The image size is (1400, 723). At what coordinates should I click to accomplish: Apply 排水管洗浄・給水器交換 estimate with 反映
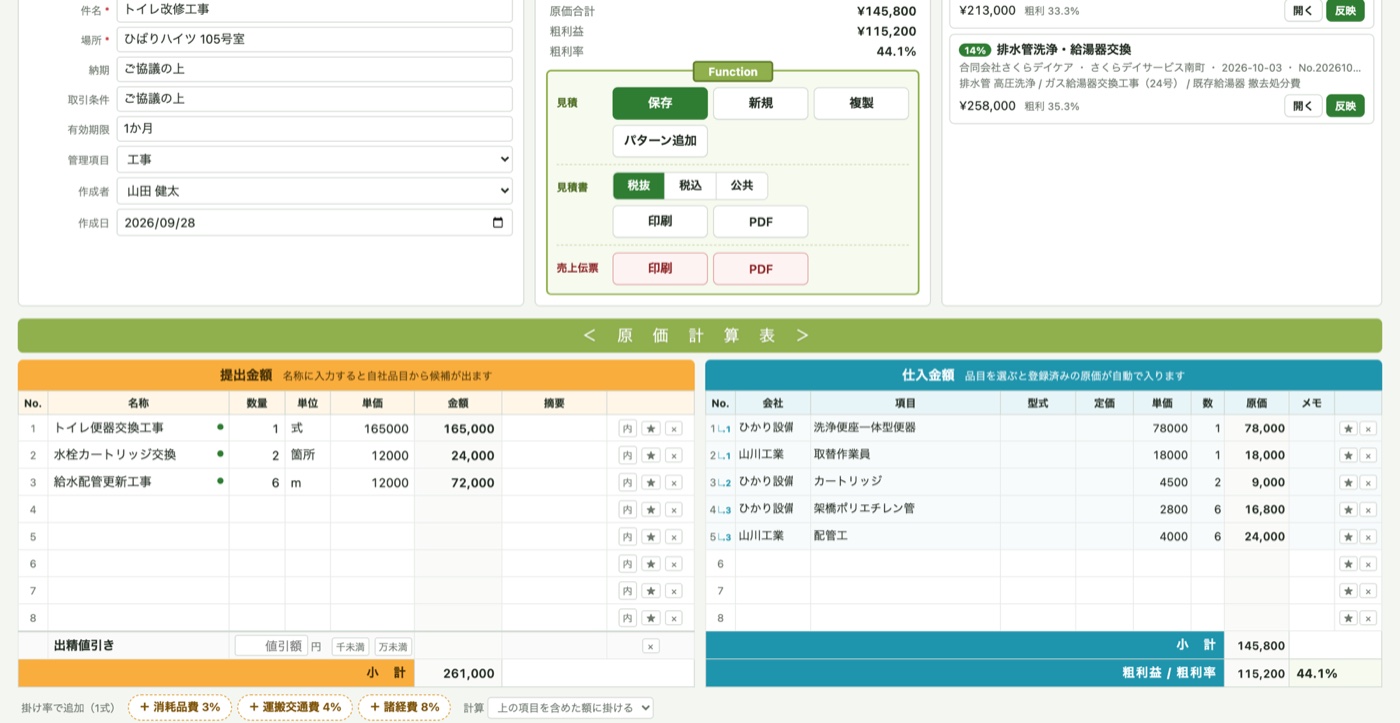(1345, 106)
